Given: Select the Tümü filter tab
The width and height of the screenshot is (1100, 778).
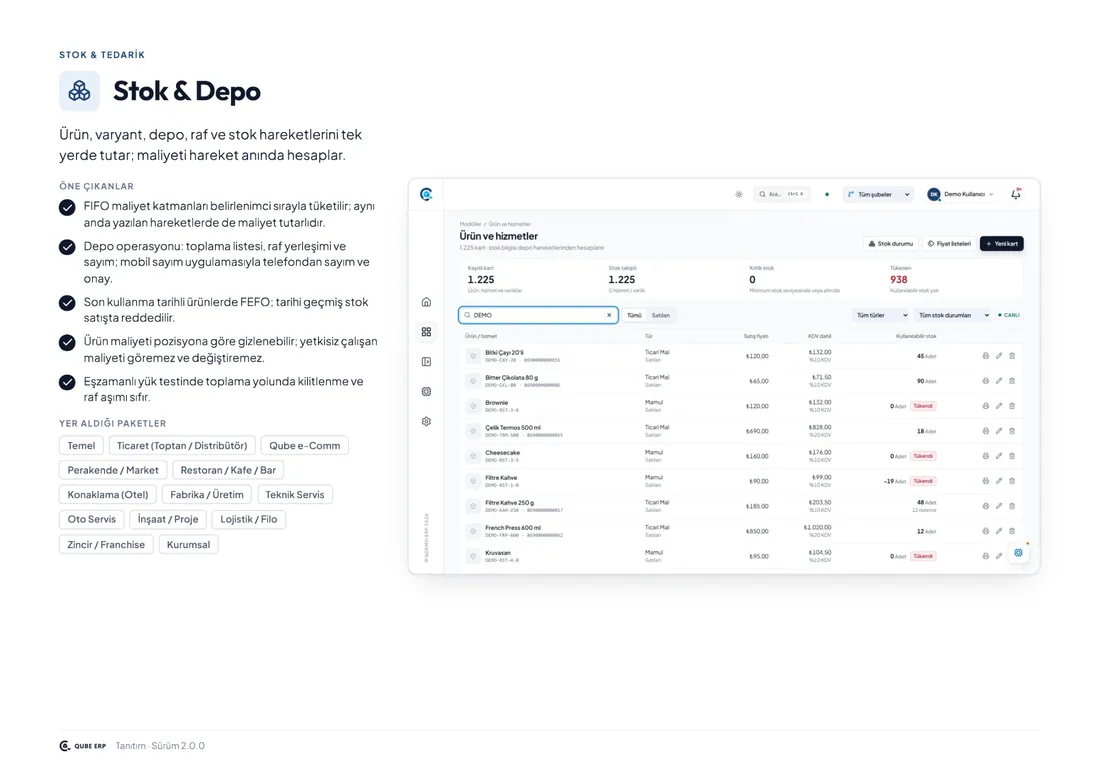Looking at the screenshot, I should tap(634, 316).
